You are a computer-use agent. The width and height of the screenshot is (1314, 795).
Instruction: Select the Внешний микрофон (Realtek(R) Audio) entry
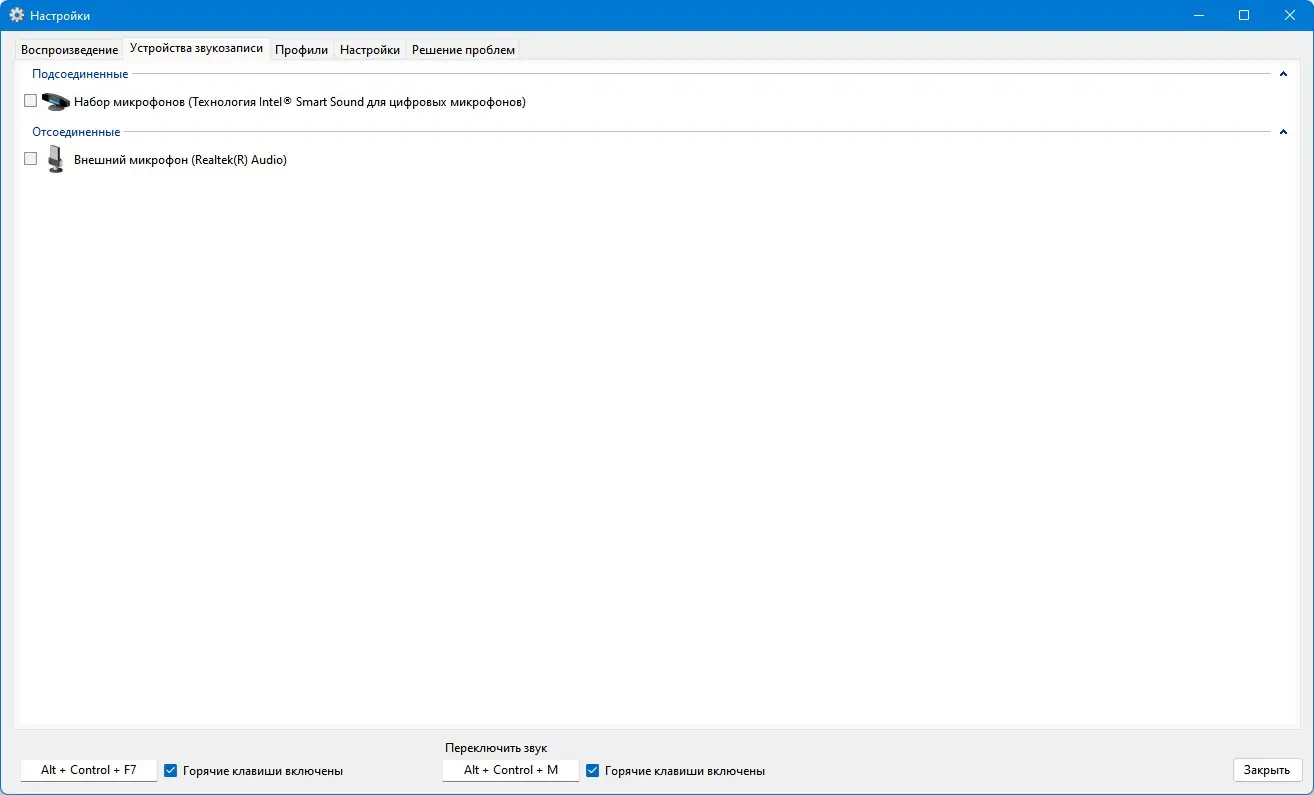180,160
